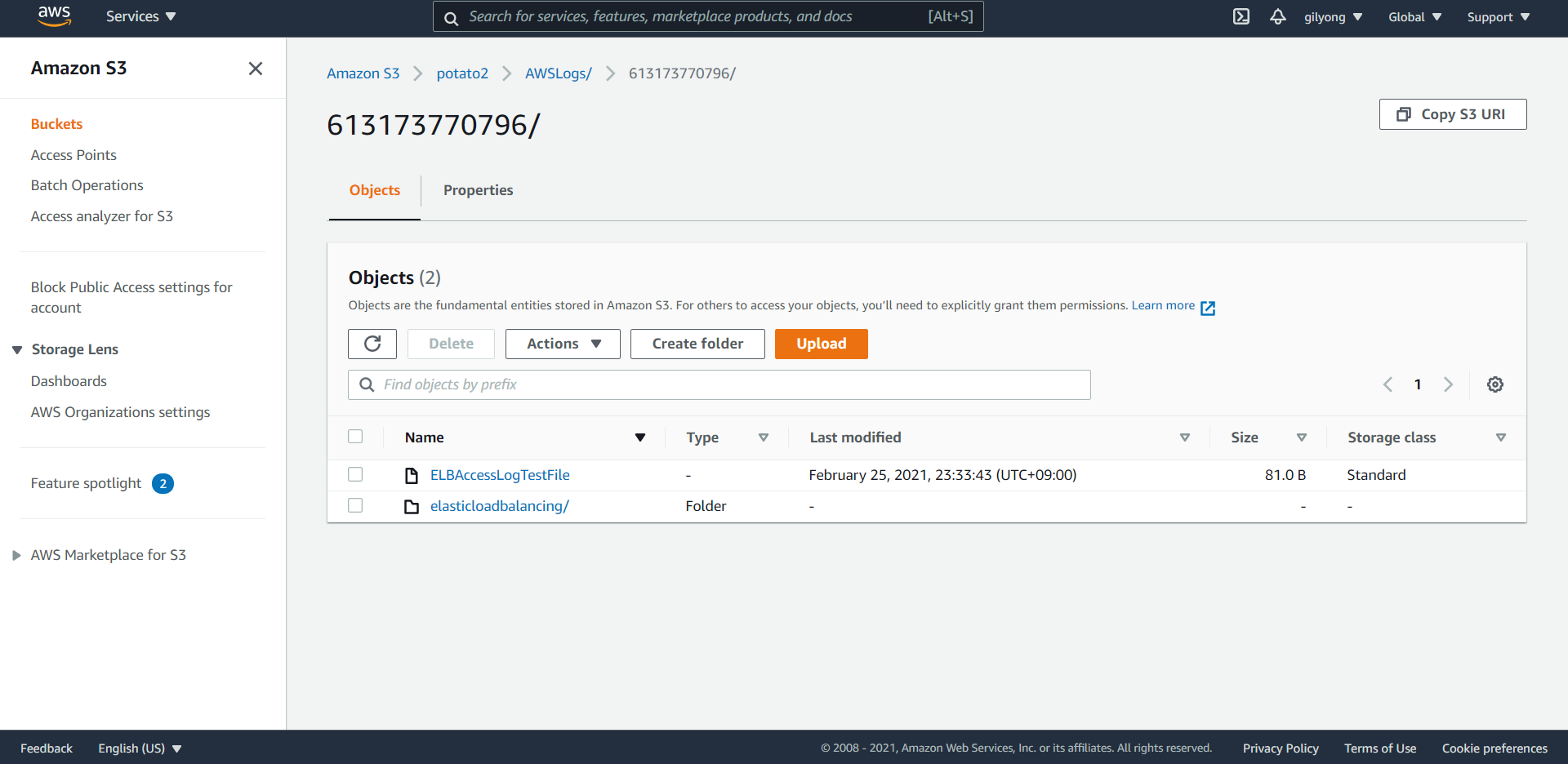The image size is (1568, 764).
Task: Click the search magnifier in top bar
Action: point(451,17)
